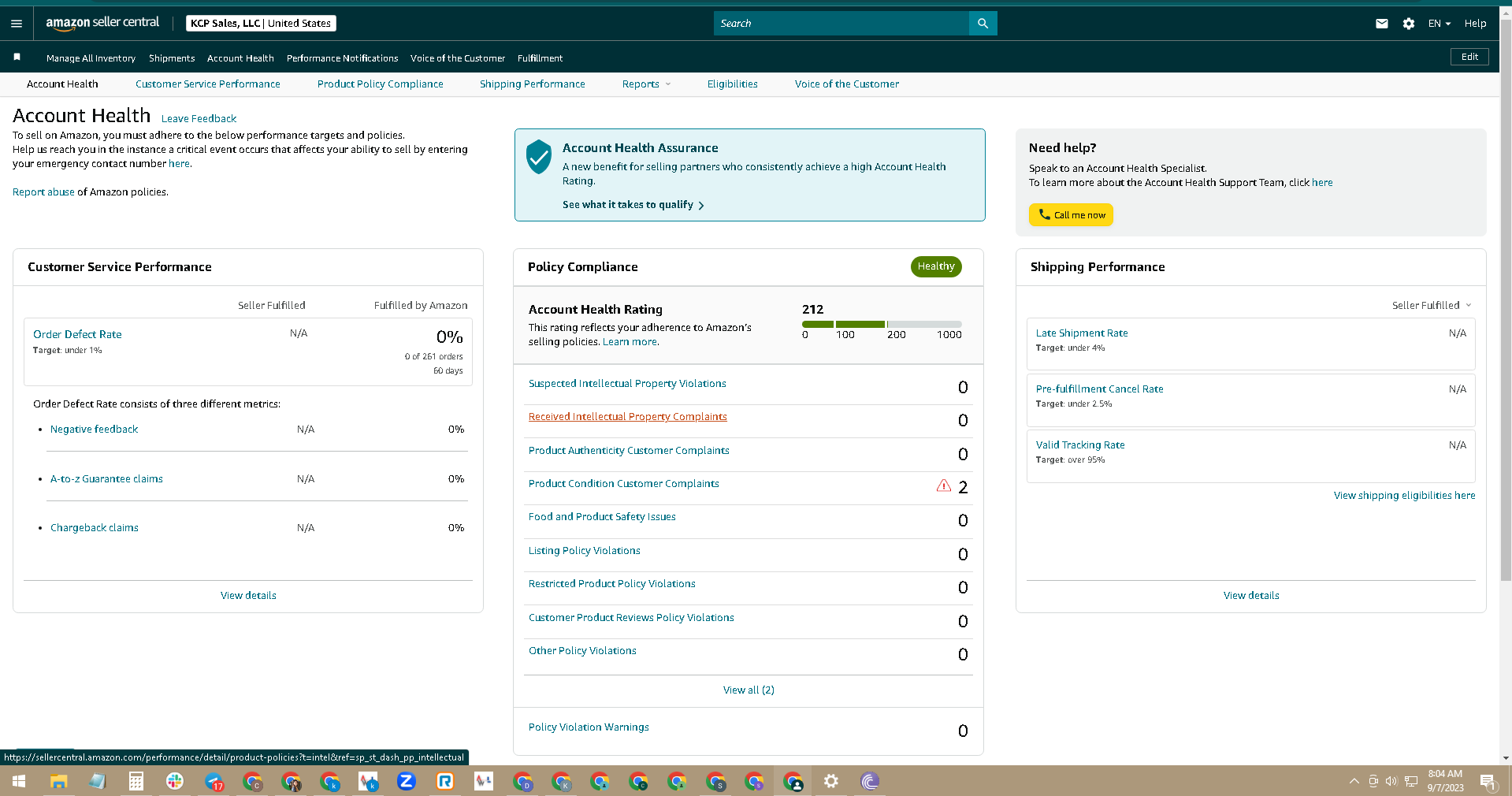Image resolution: width=1512 pixels, height=796 pixels.
Task: Click the bookmark icon on favorites bar
Action: pos(17,58)
